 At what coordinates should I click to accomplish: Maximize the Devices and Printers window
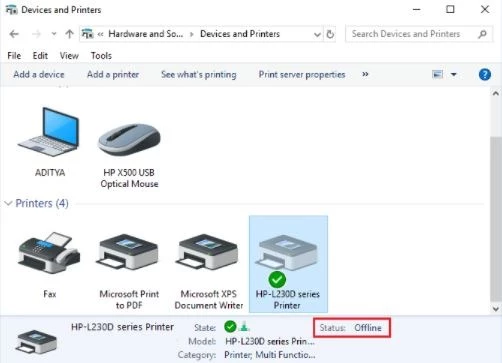[x=450, y=9]
